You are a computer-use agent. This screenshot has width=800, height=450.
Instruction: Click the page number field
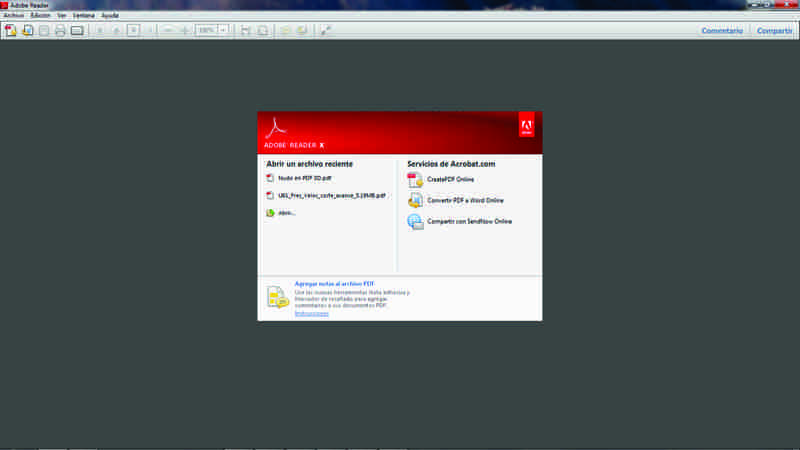pyautogui.click(x=133, y=31)
